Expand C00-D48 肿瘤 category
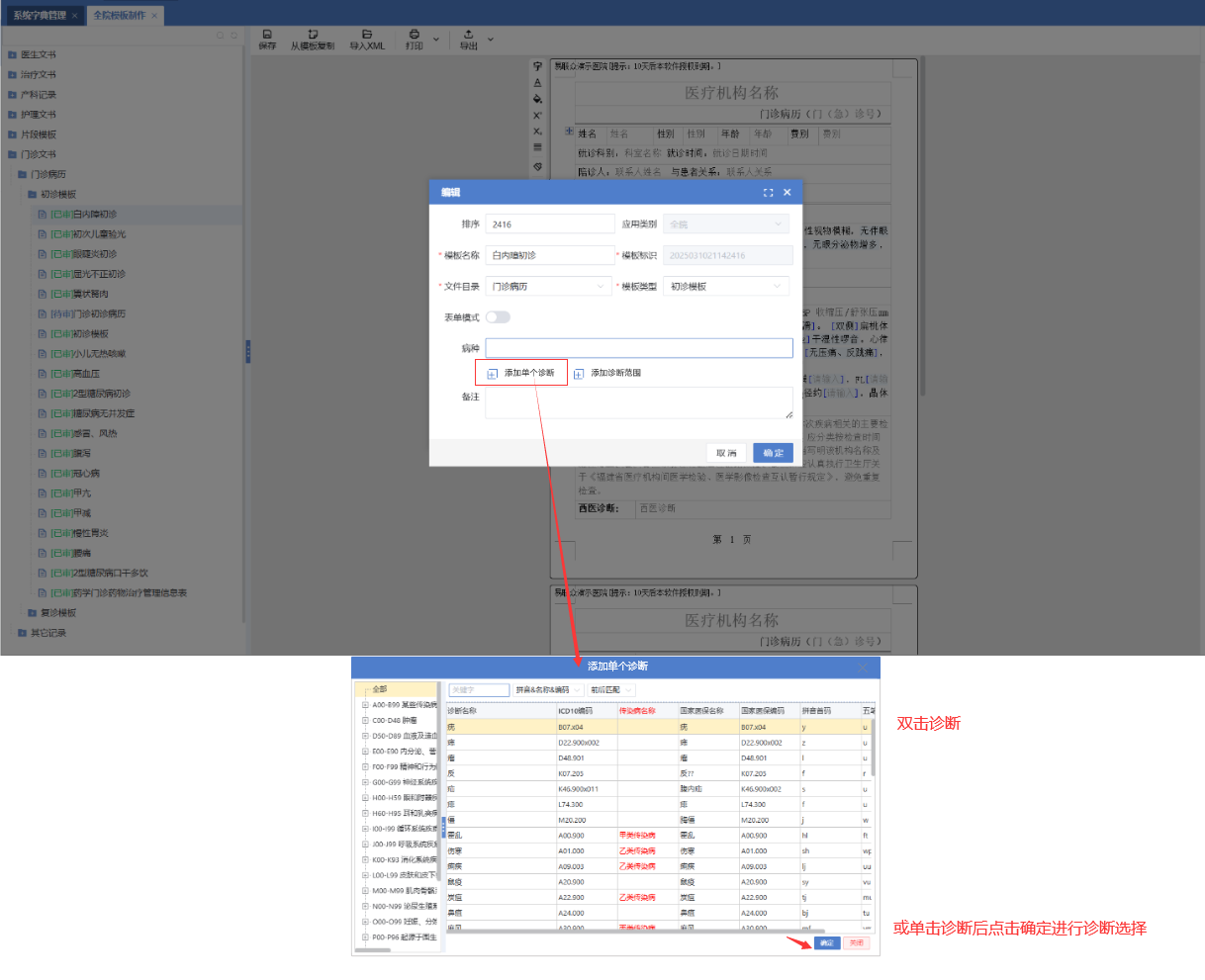Image resolution: width=1205 pixels, height=980 pixels. [x=365, y=721]
